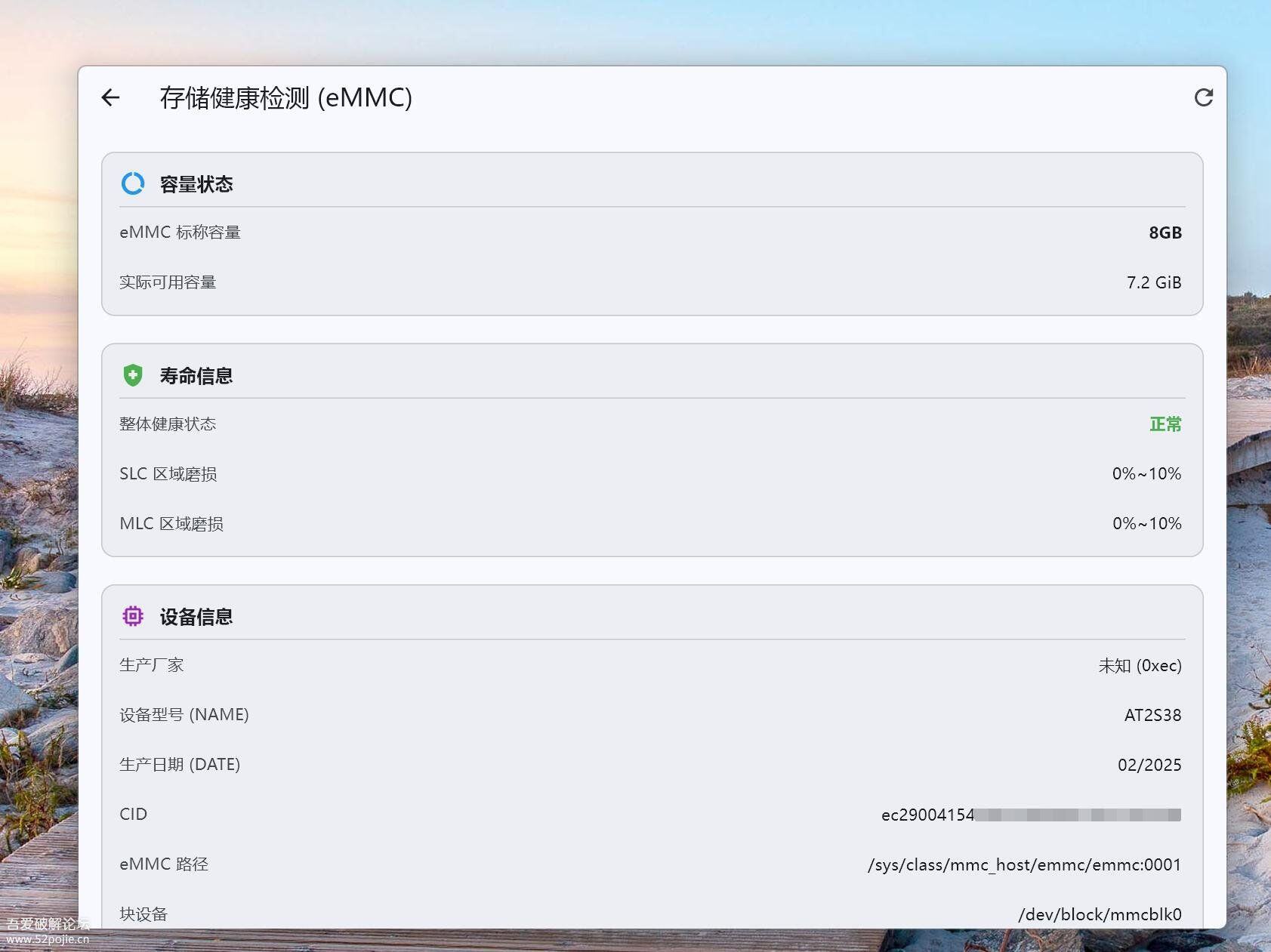Image resolution: width=1271 pixels, height=952 pixels.
Task: Select the 生产厂家 label
Action: (152, 665)
